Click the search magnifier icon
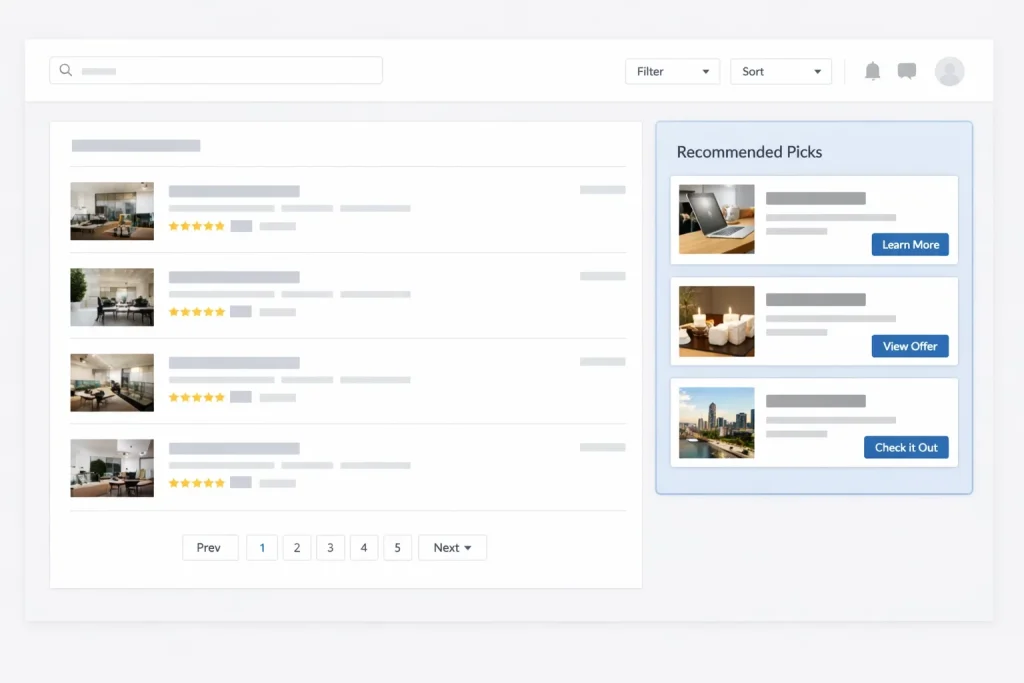Screen dimensions: 1024x683 pos(66,70)
